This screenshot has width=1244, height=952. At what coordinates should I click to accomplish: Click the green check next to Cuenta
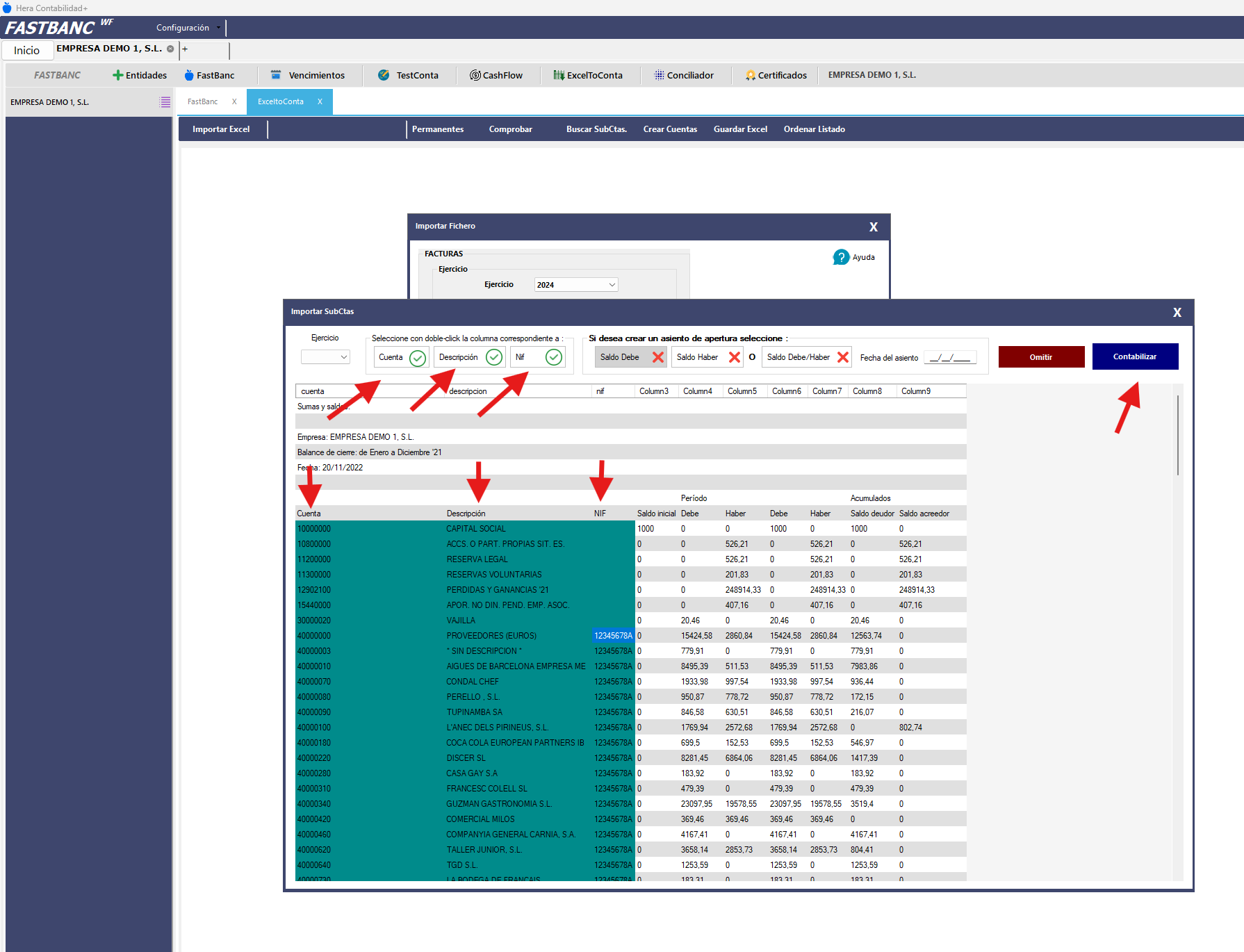coord(418,358)
